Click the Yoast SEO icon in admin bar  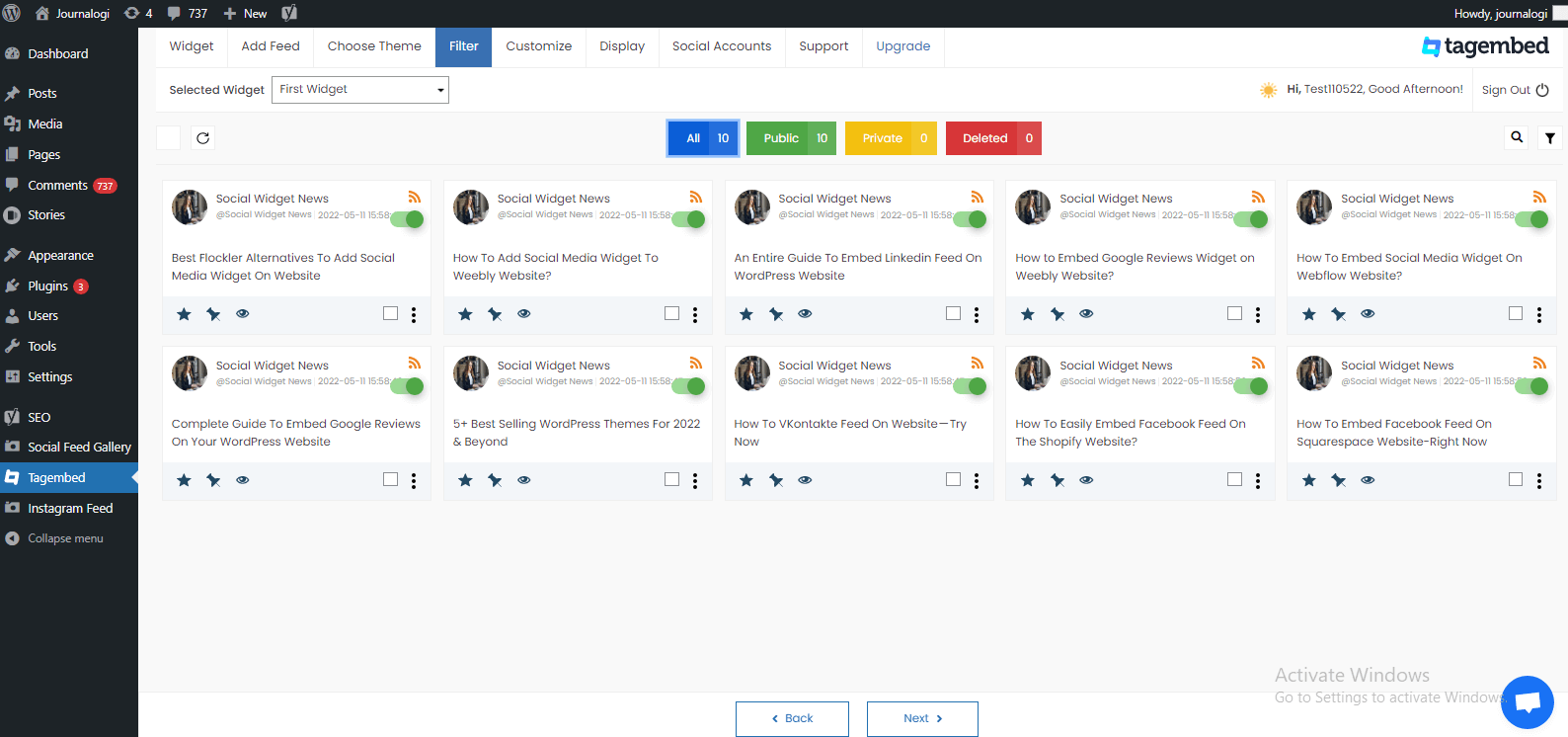point(289,14)
